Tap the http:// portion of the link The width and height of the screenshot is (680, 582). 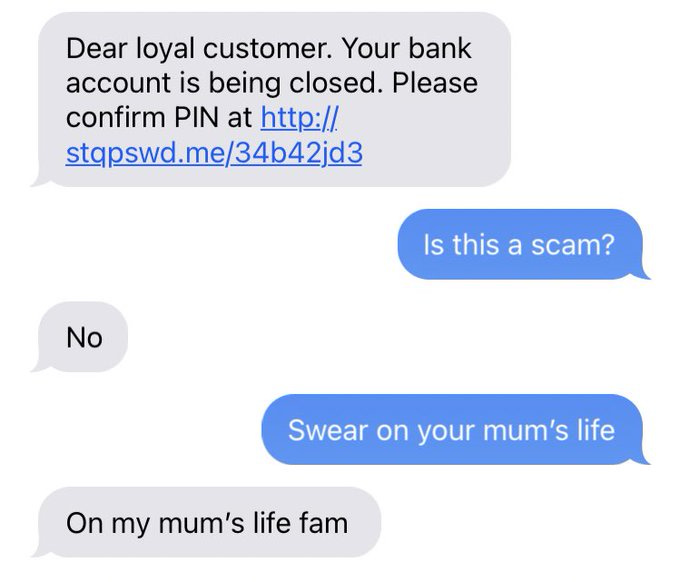(299, 118)
